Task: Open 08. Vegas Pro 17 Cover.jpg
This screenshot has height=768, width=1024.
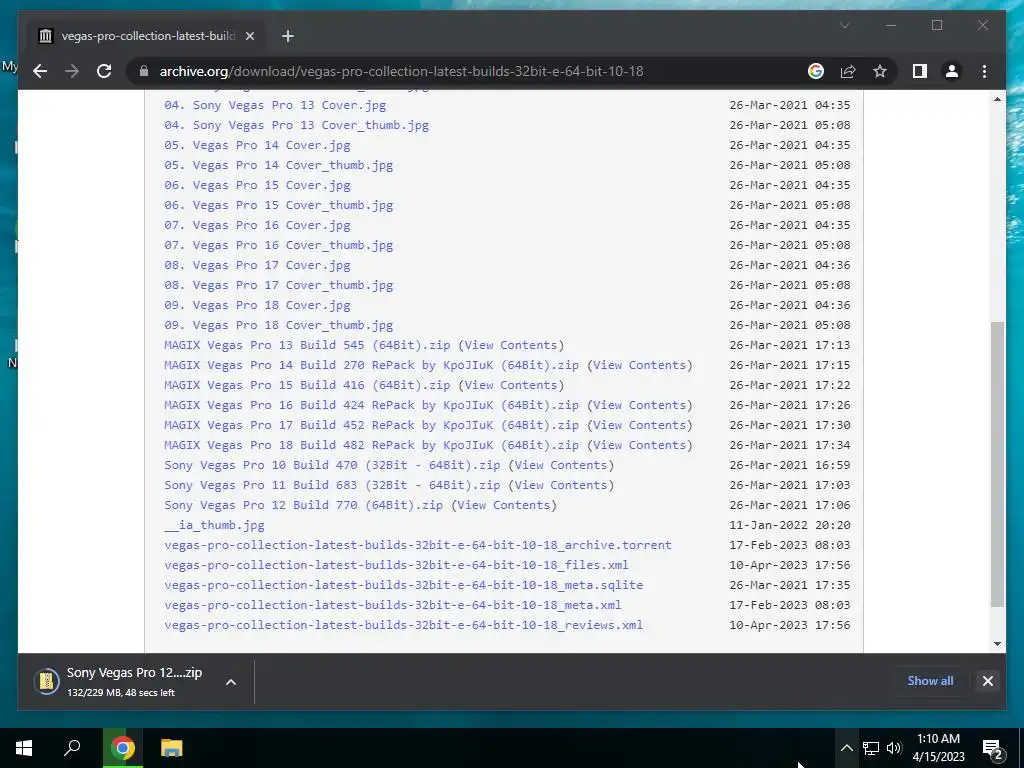Action: (257, 265)
